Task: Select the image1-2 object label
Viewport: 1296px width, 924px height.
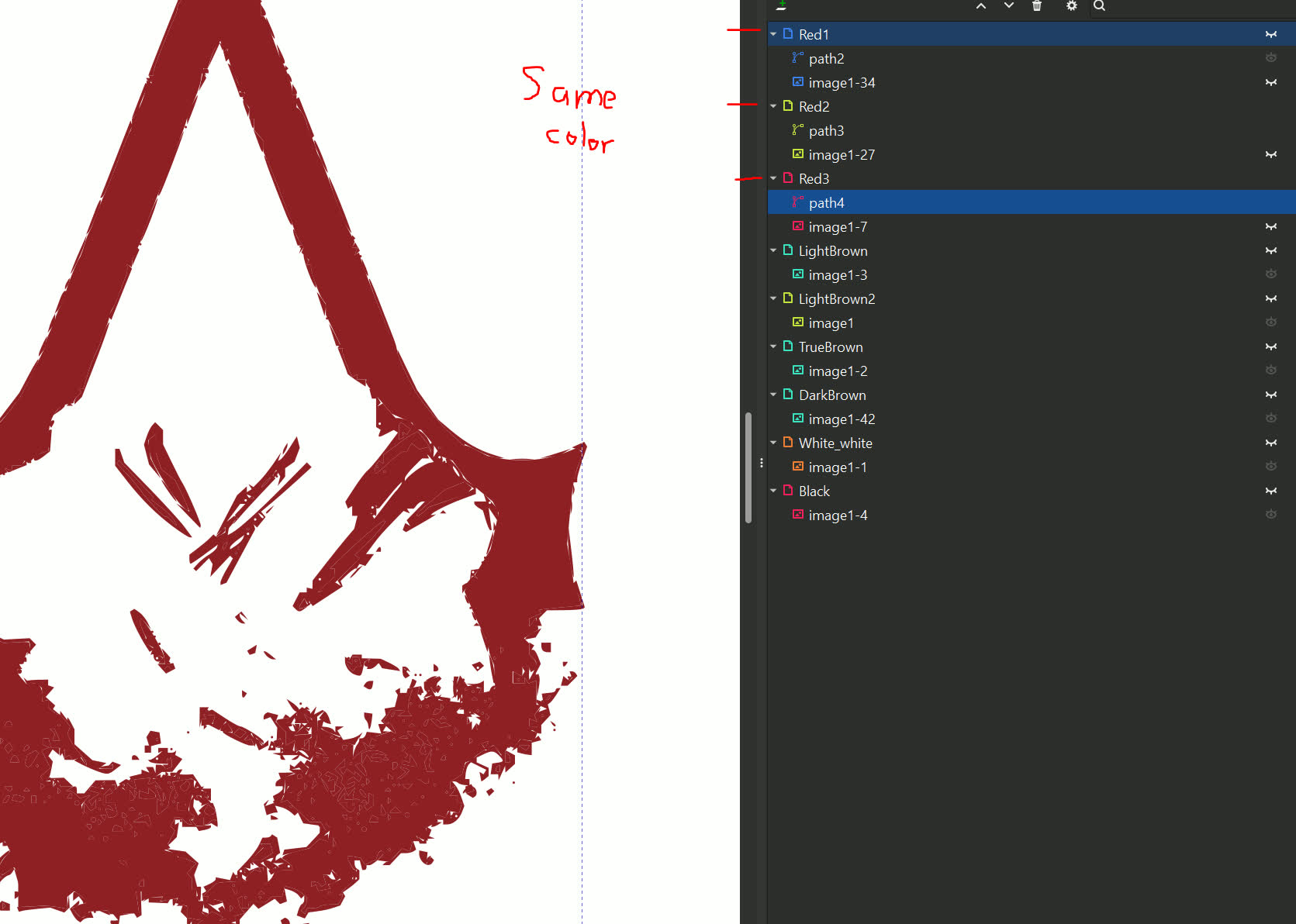Action: (838, 371)
